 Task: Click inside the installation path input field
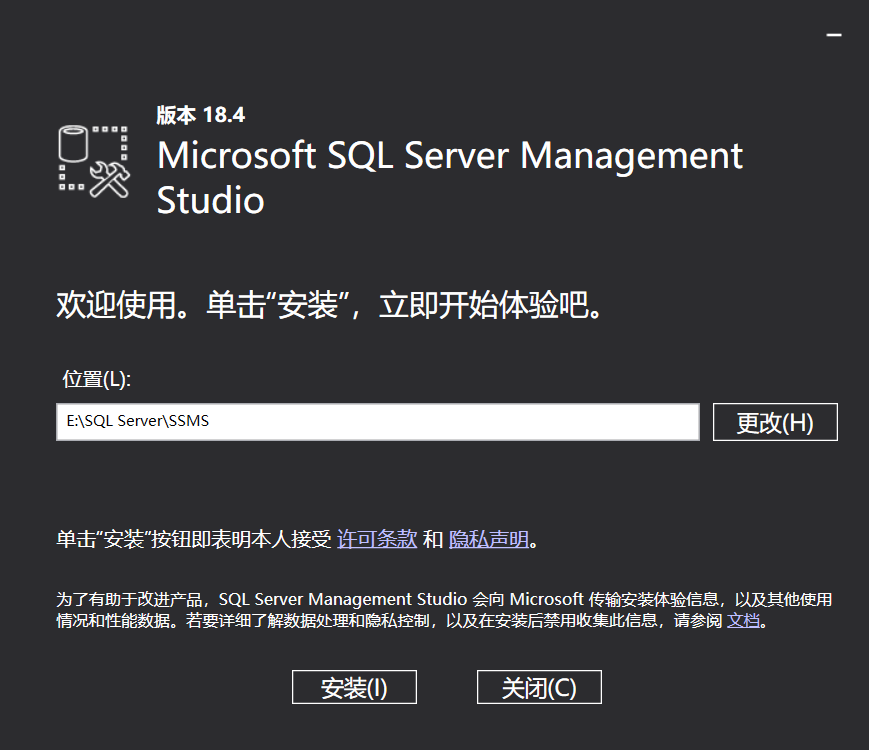pos(378,421)
